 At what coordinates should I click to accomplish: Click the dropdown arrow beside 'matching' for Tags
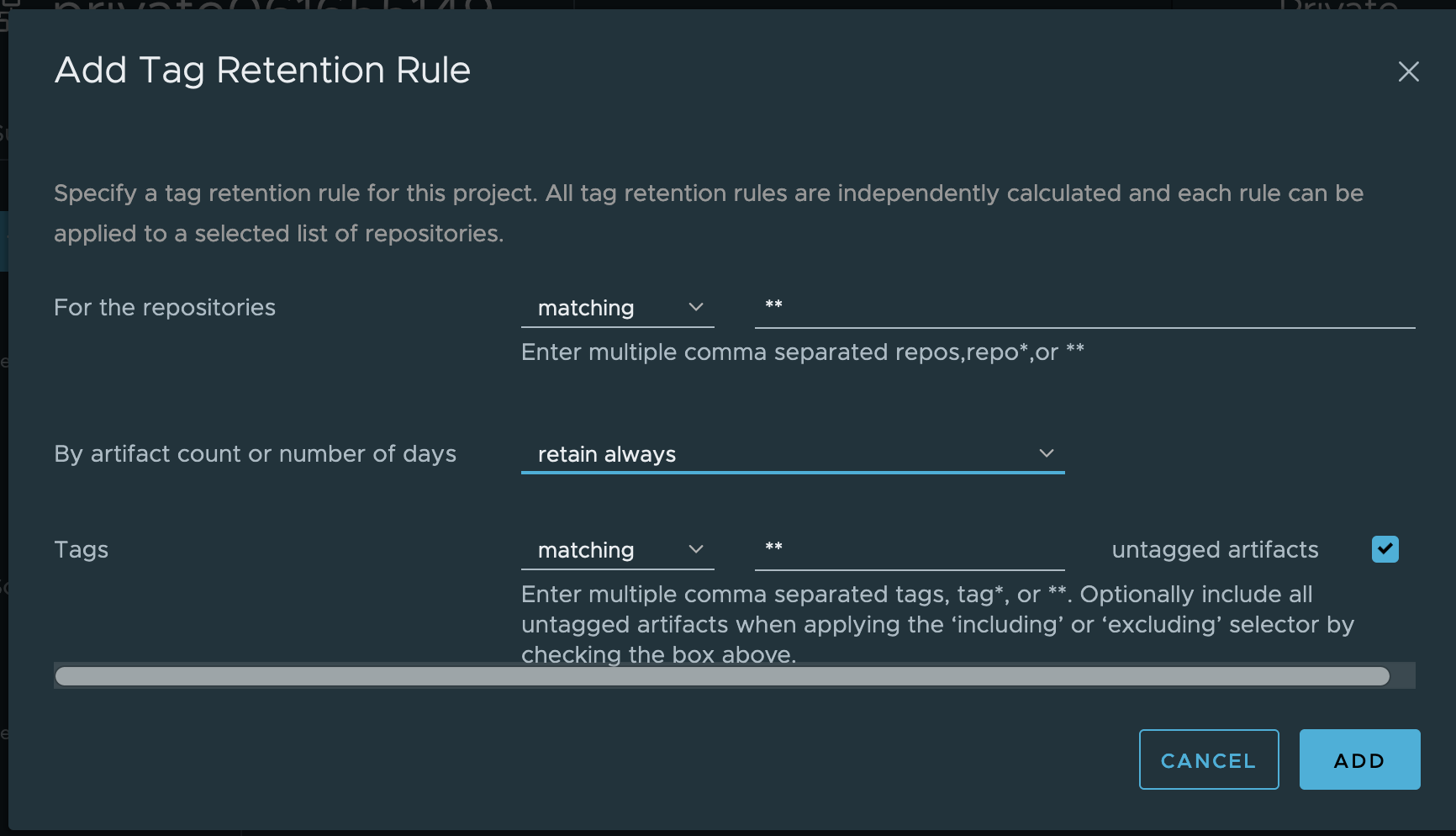coord(696,550)
